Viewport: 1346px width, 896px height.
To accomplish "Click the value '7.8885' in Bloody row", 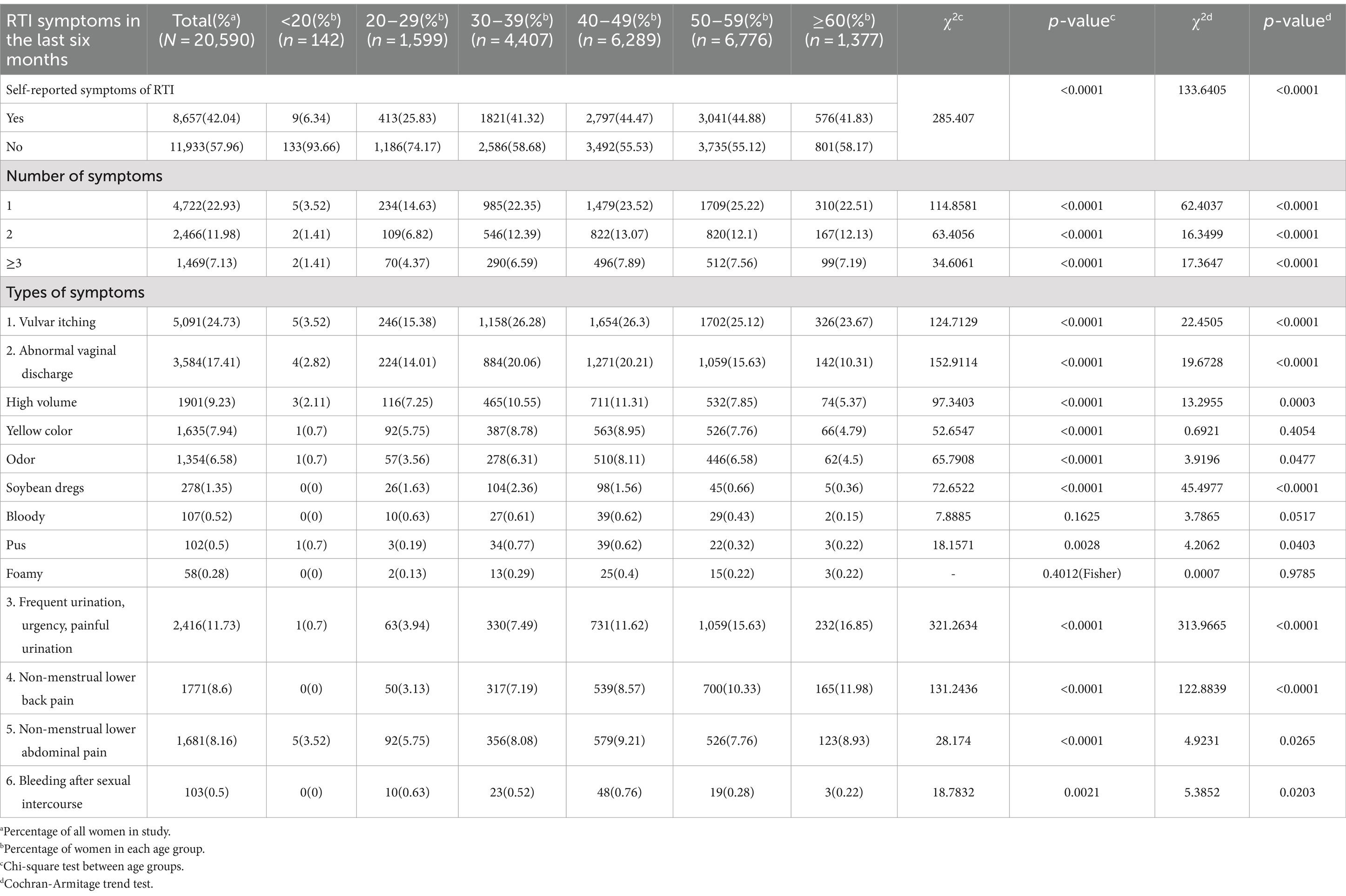I will [x=953, y=516].
